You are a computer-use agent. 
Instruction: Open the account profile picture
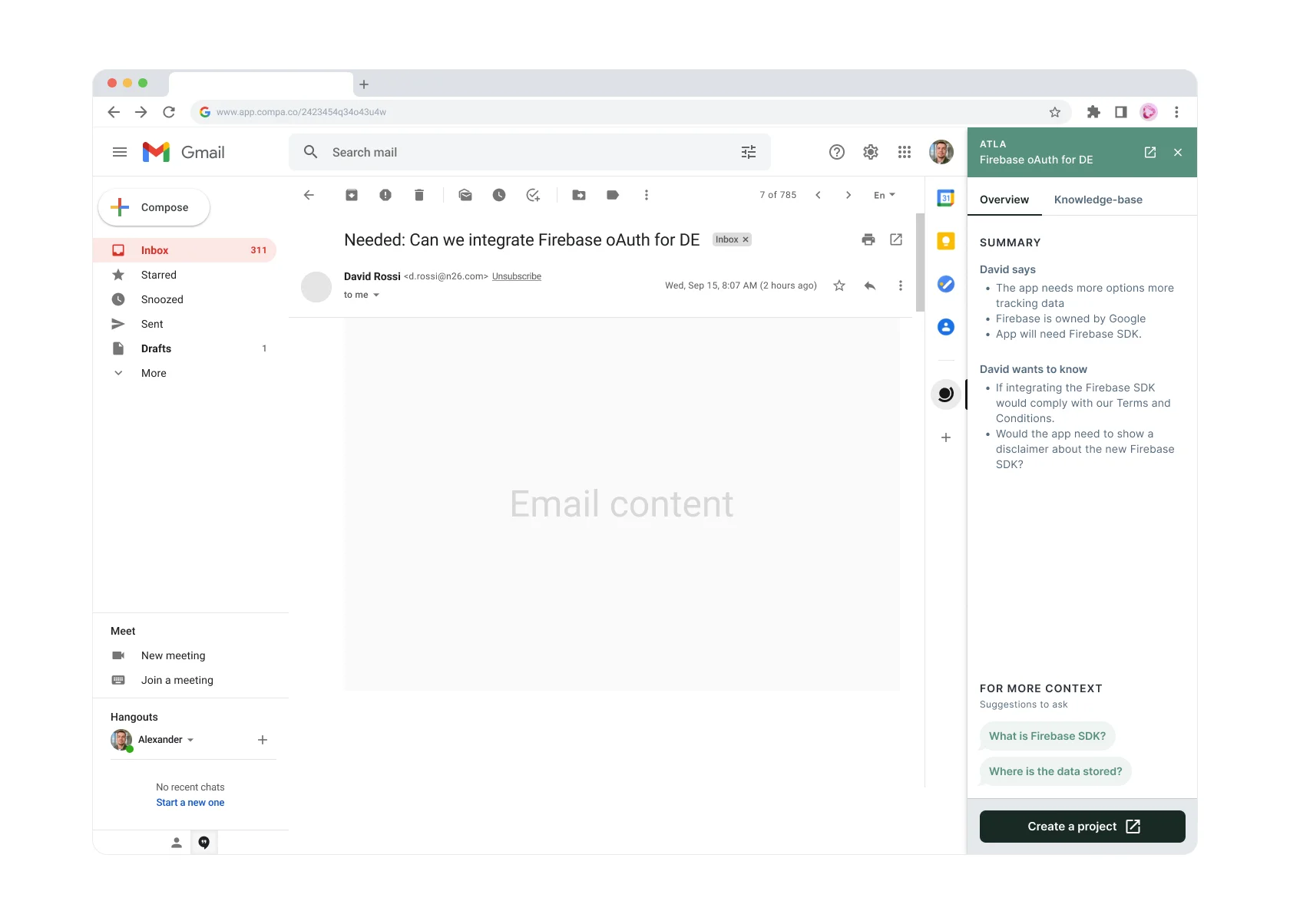(x=941, y=152)
